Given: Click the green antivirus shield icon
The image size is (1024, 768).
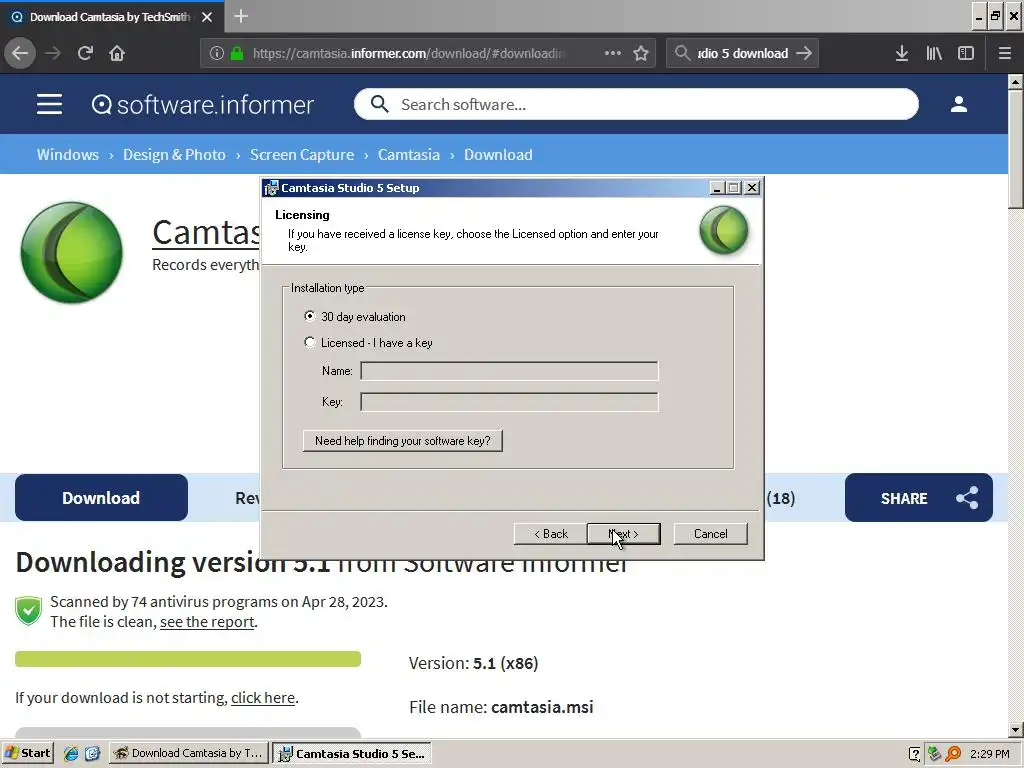Looking at the screenshot, I should (29, 611).
